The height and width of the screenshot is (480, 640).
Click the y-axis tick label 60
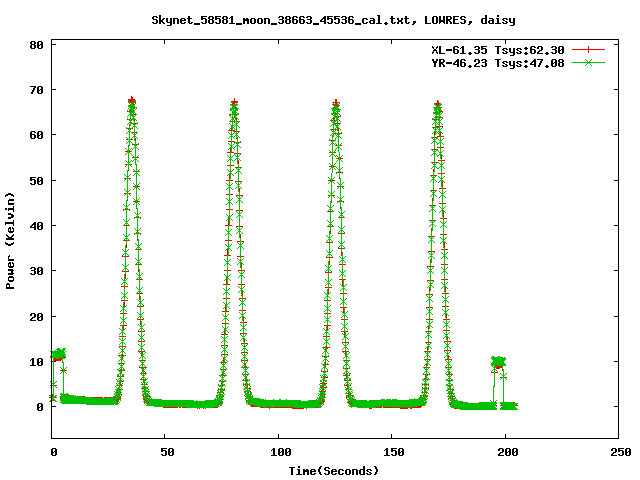36,135
